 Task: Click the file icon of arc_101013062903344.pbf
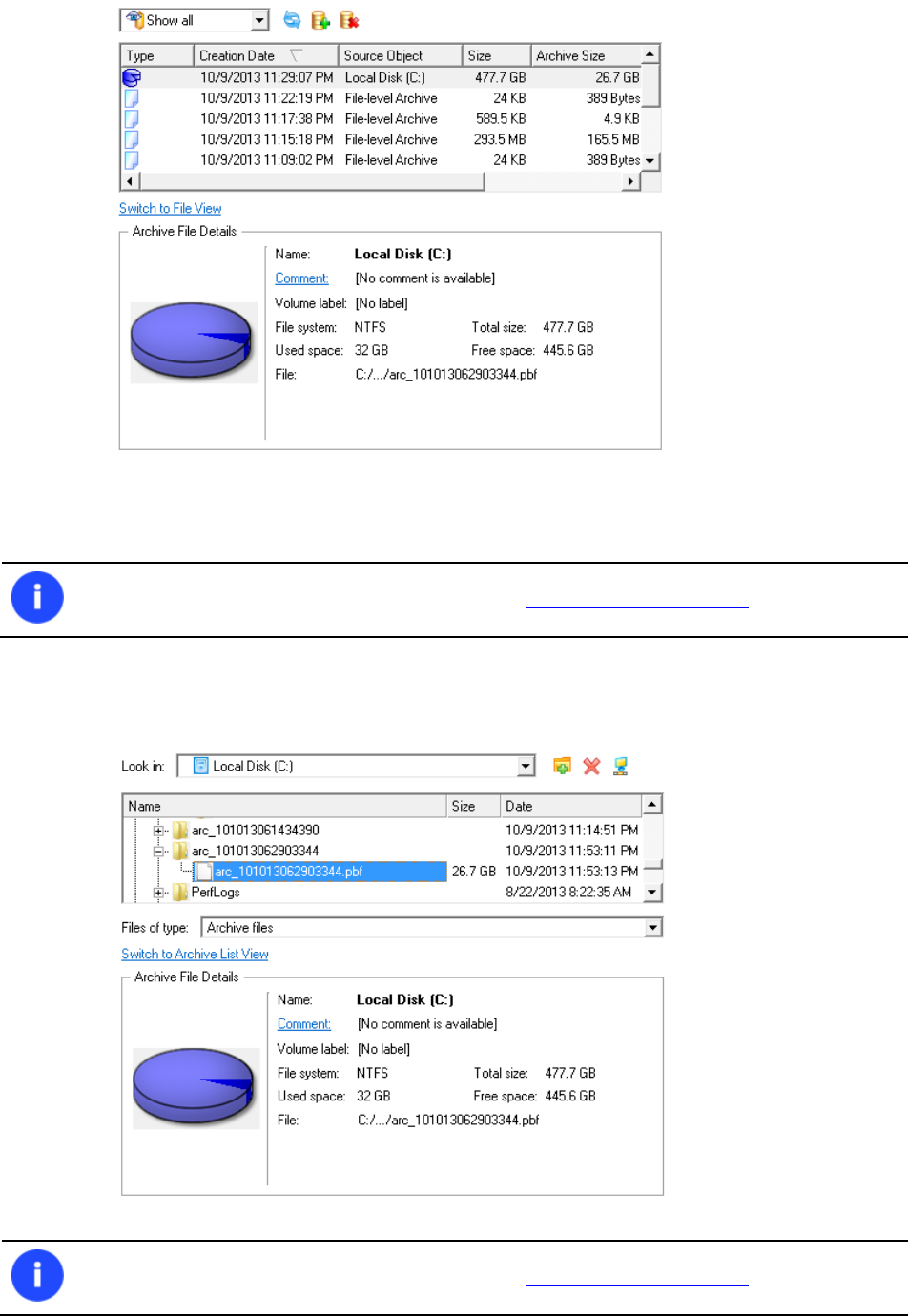(x=203, y=872)
